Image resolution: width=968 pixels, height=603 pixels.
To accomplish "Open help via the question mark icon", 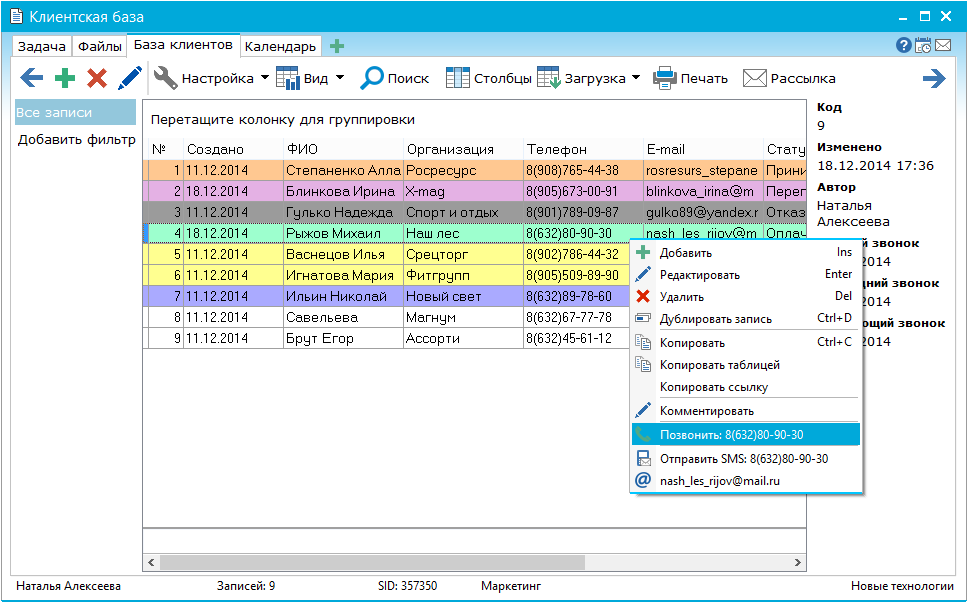I will pyautogui.click(x=903, y=46).
